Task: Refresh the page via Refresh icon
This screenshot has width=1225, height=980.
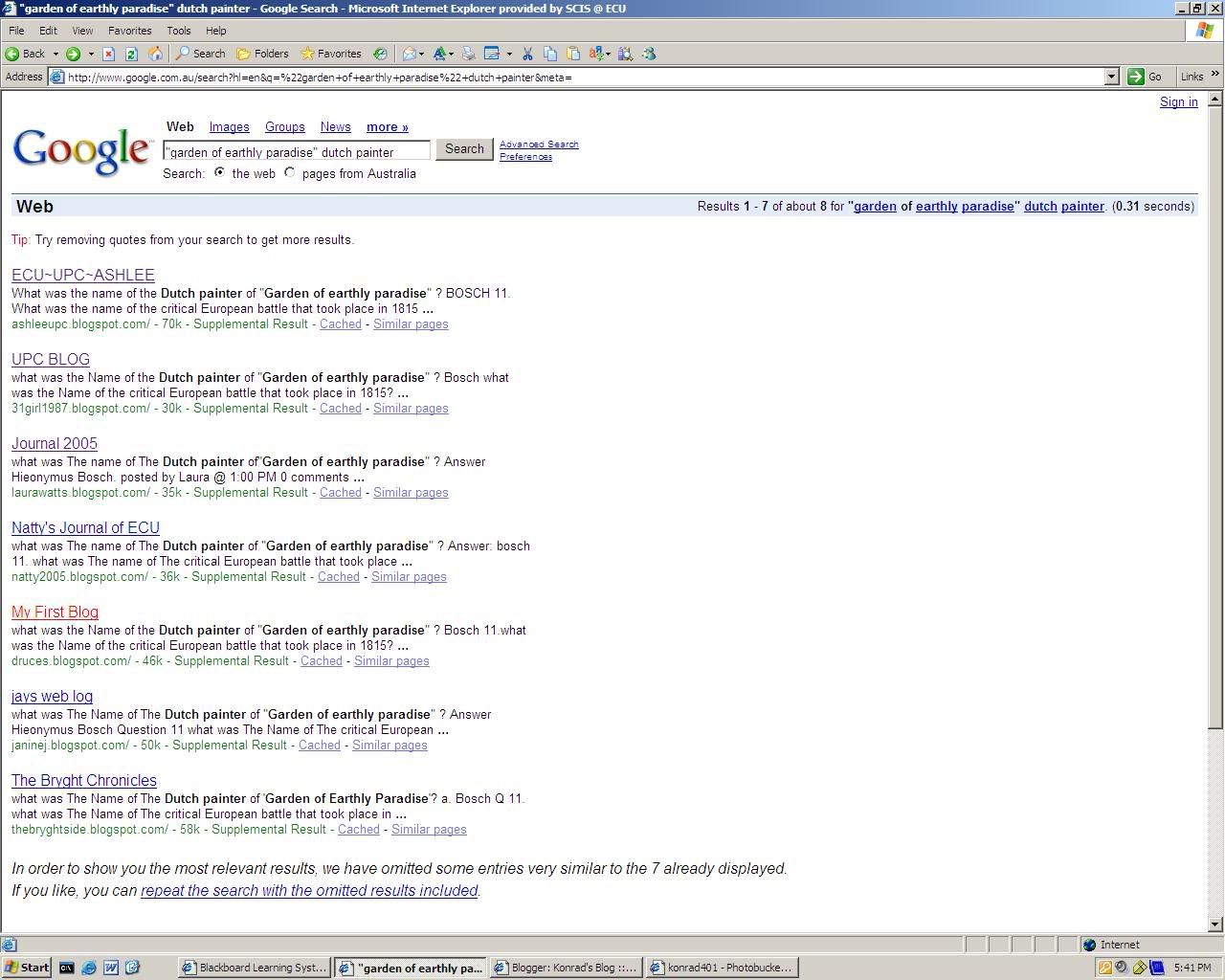Action: (x=131, y=54)
